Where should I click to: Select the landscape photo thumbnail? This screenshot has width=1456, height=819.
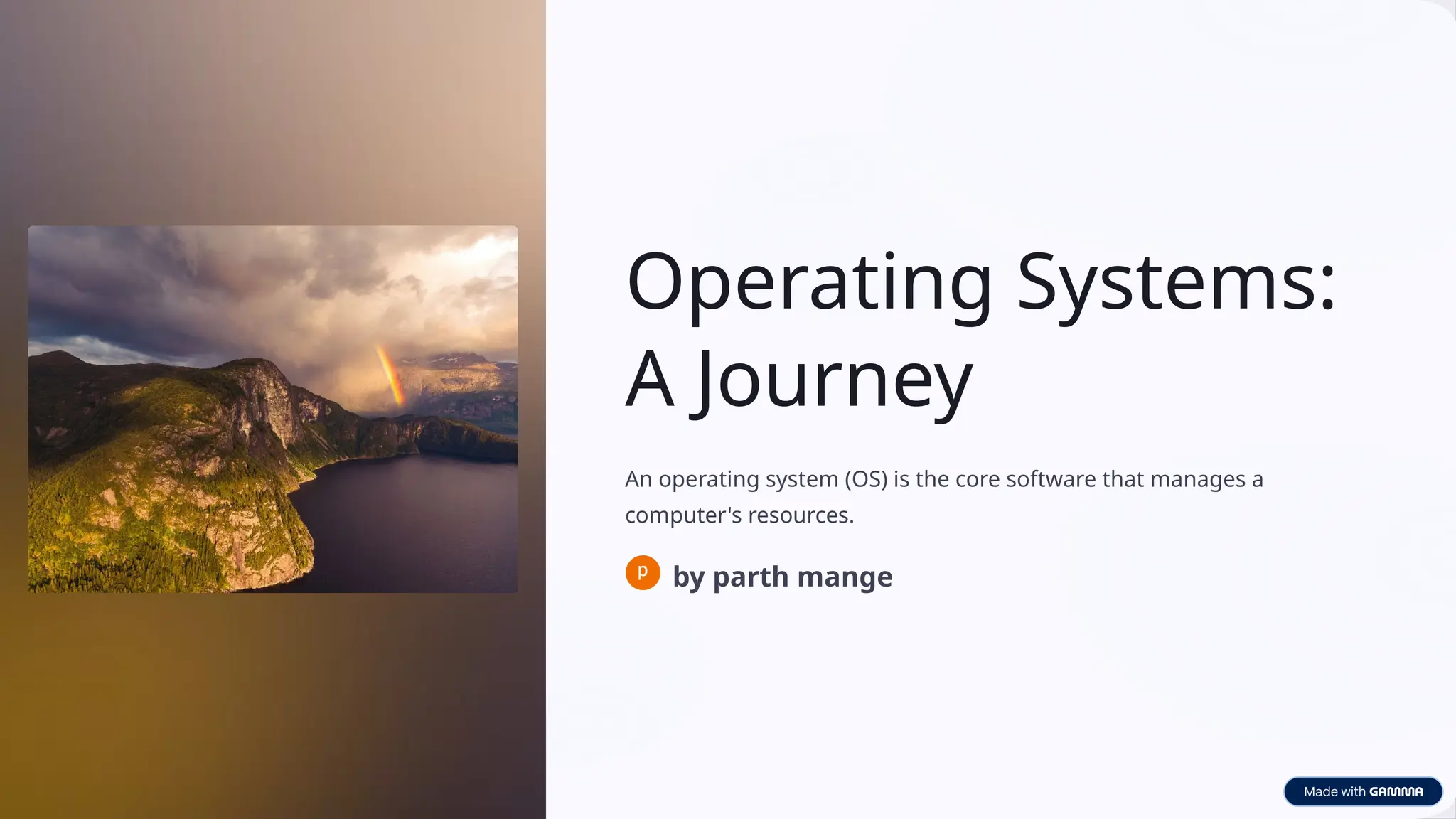pos(272,409)
